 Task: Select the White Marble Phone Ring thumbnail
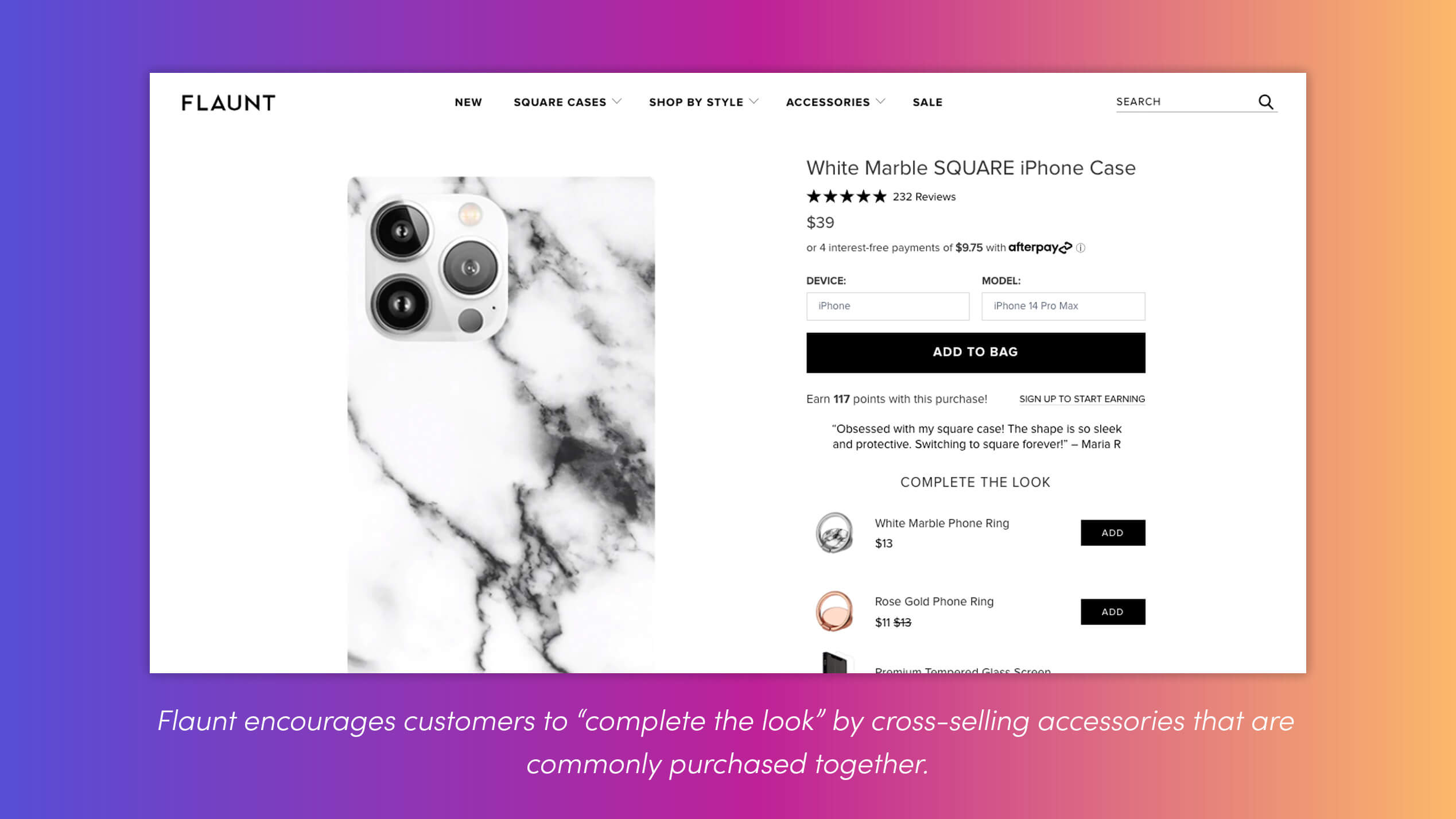click(834, 533)
